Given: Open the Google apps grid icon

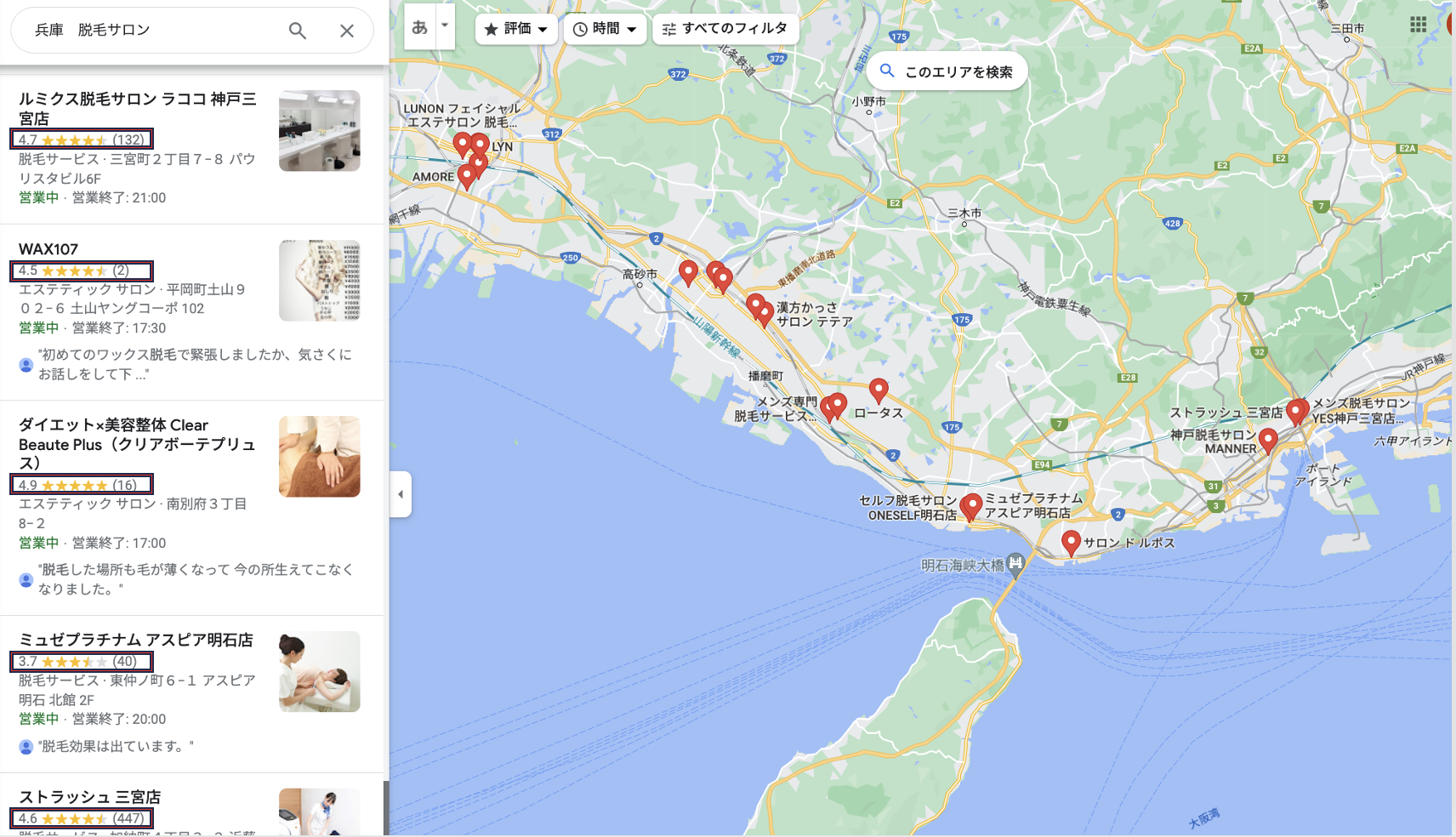Looking at the screenshot, I should tap(1418, 25).
